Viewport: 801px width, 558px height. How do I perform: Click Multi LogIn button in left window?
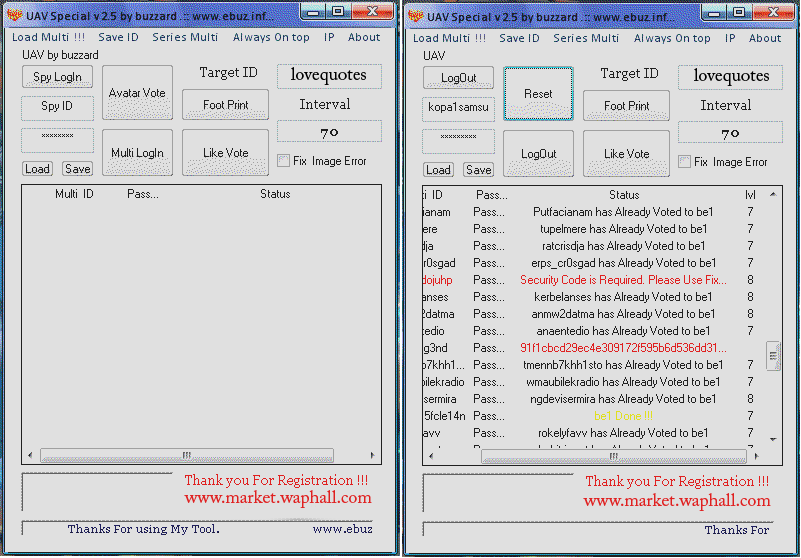point(137,153)
